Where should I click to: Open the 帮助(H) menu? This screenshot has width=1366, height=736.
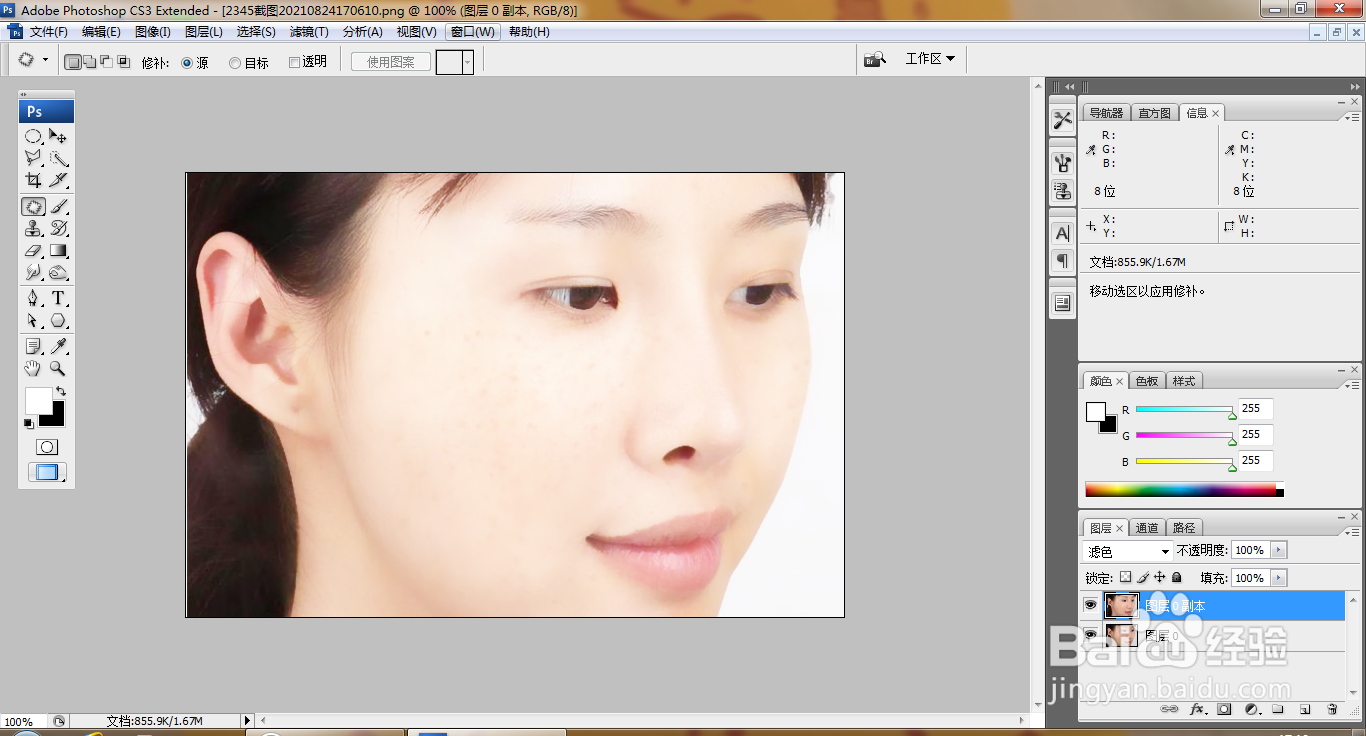point(529,32)
